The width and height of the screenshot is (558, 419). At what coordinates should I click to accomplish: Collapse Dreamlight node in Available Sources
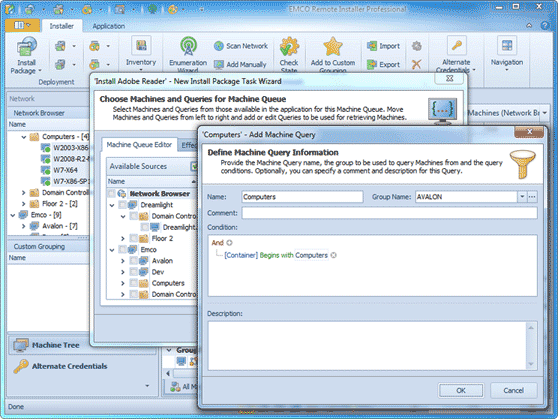coord(112,205)
